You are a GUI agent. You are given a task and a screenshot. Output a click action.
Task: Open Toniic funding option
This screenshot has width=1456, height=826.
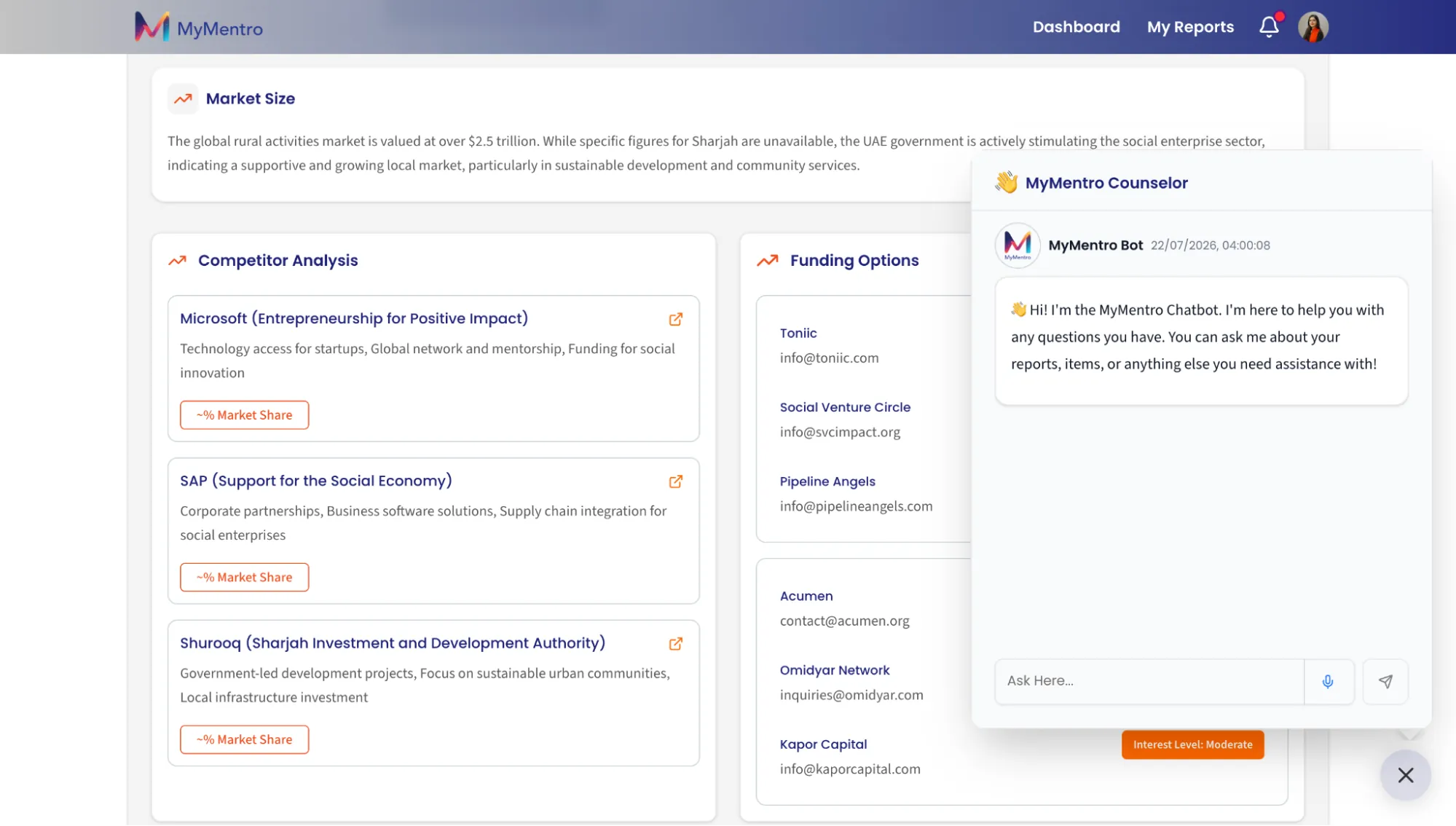pos(798,333)
